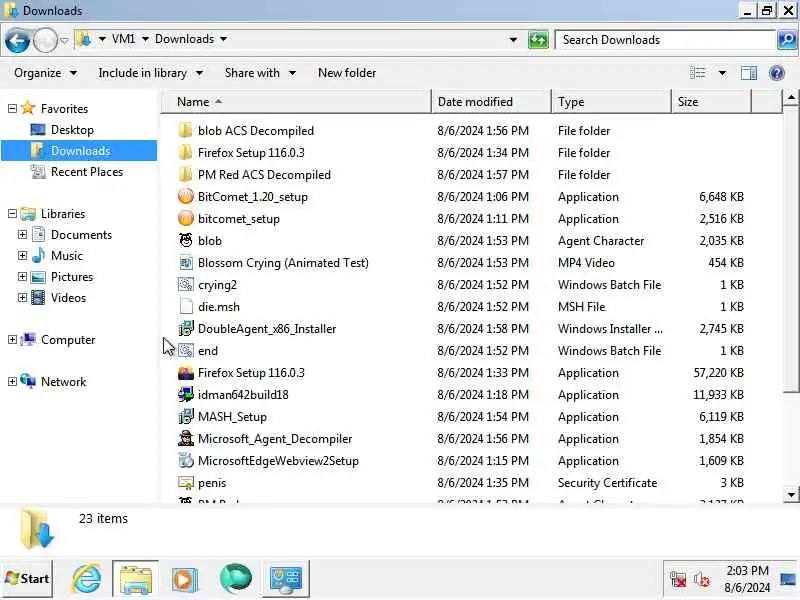Select Desktop in Favorites
The height and width of the screenshot is (600, 800).
72,130
